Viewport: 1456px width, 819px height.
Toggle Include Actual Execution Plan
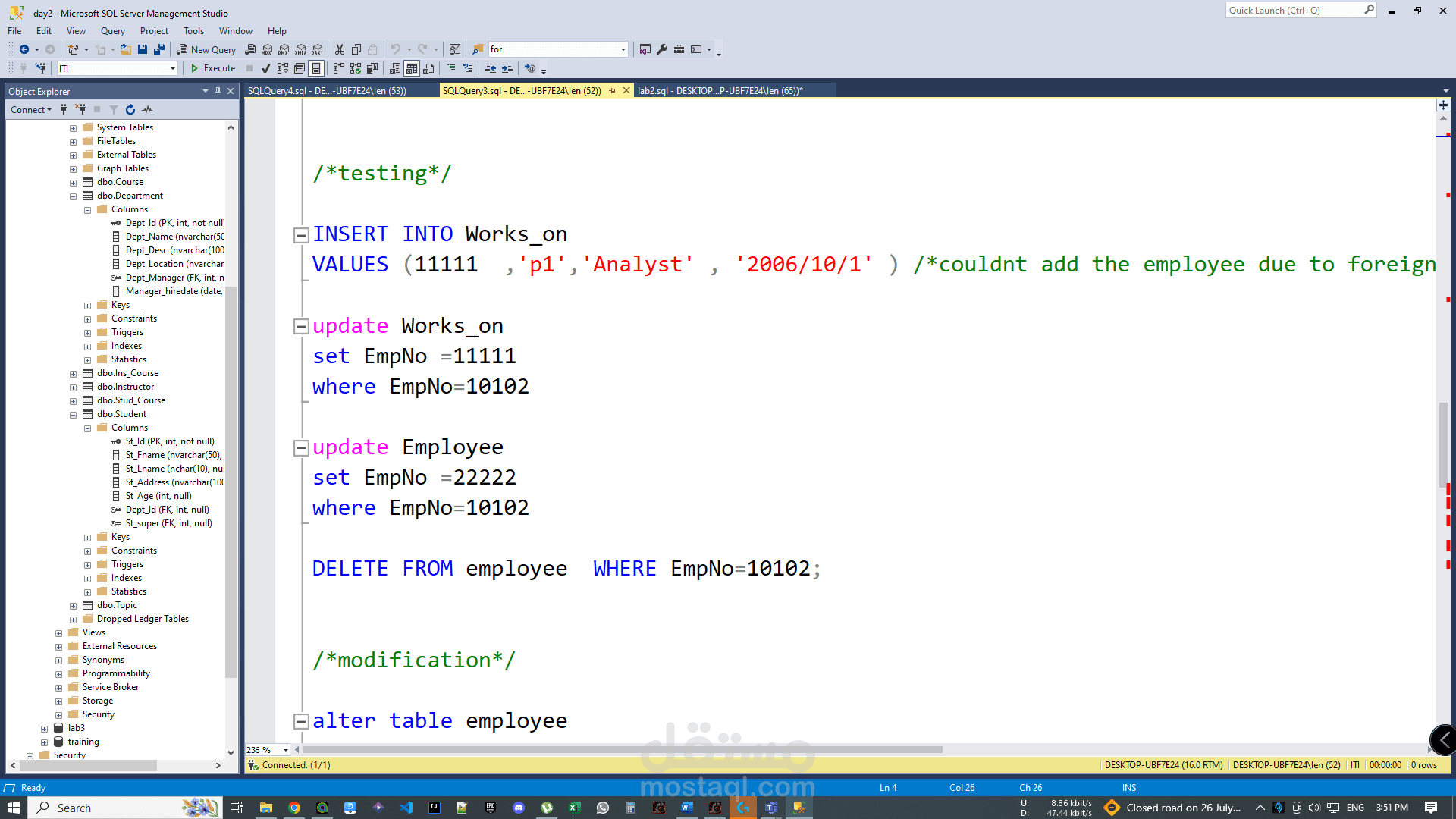pyautogui.click(x=338, y=68)
